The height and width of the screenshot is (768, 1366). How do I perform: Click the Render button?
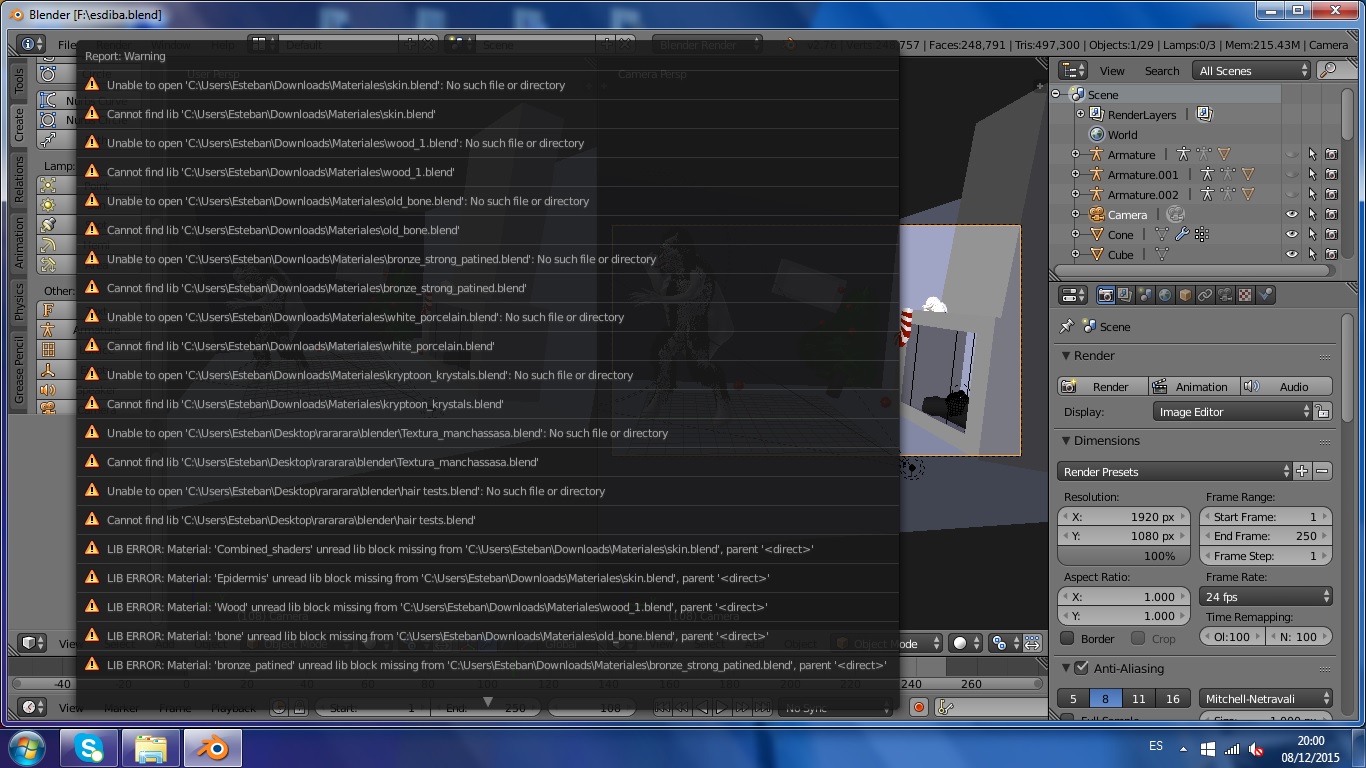click(x=1101, y=387)
